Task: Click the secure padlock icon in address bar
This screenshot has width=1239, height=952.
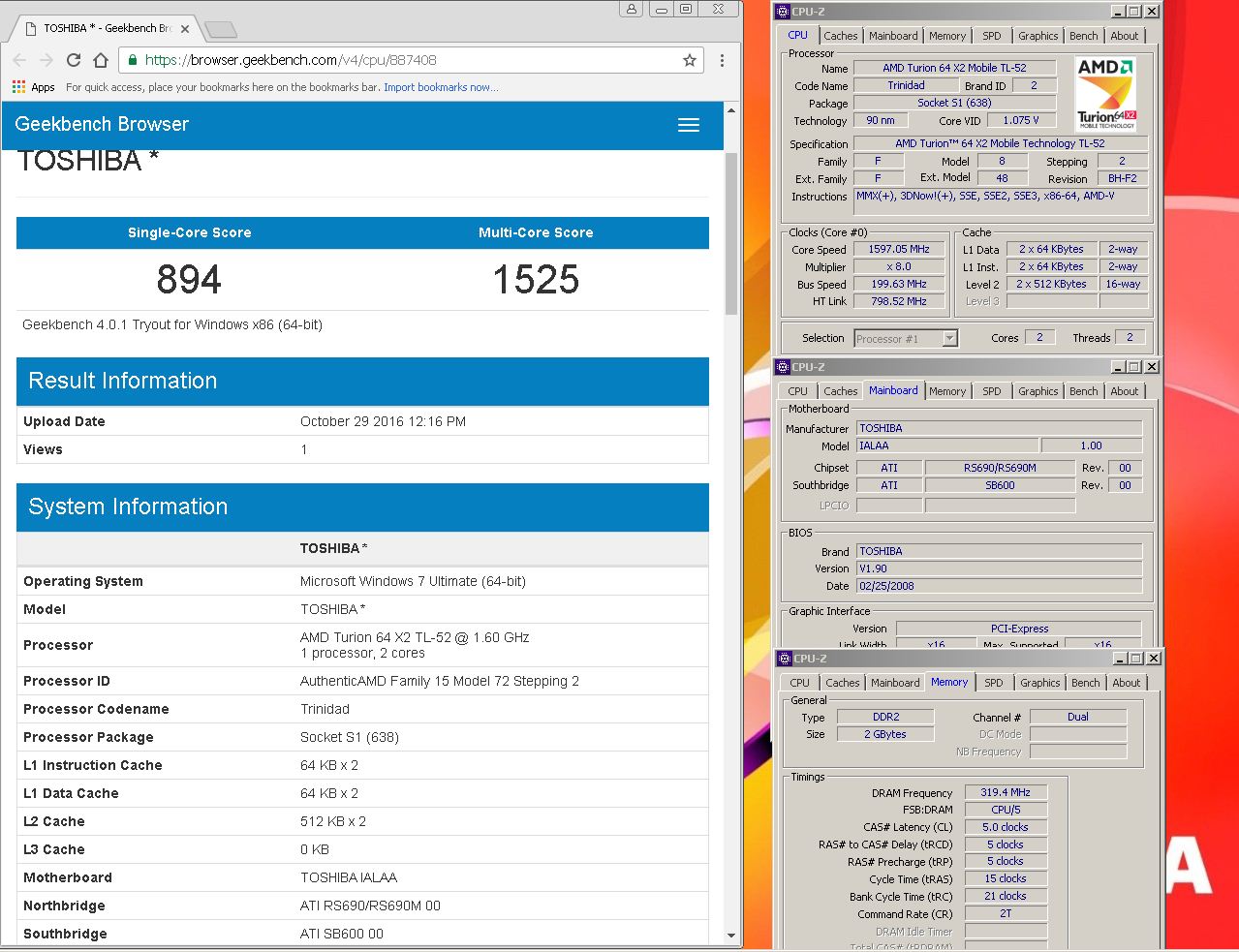Action: 133,60
